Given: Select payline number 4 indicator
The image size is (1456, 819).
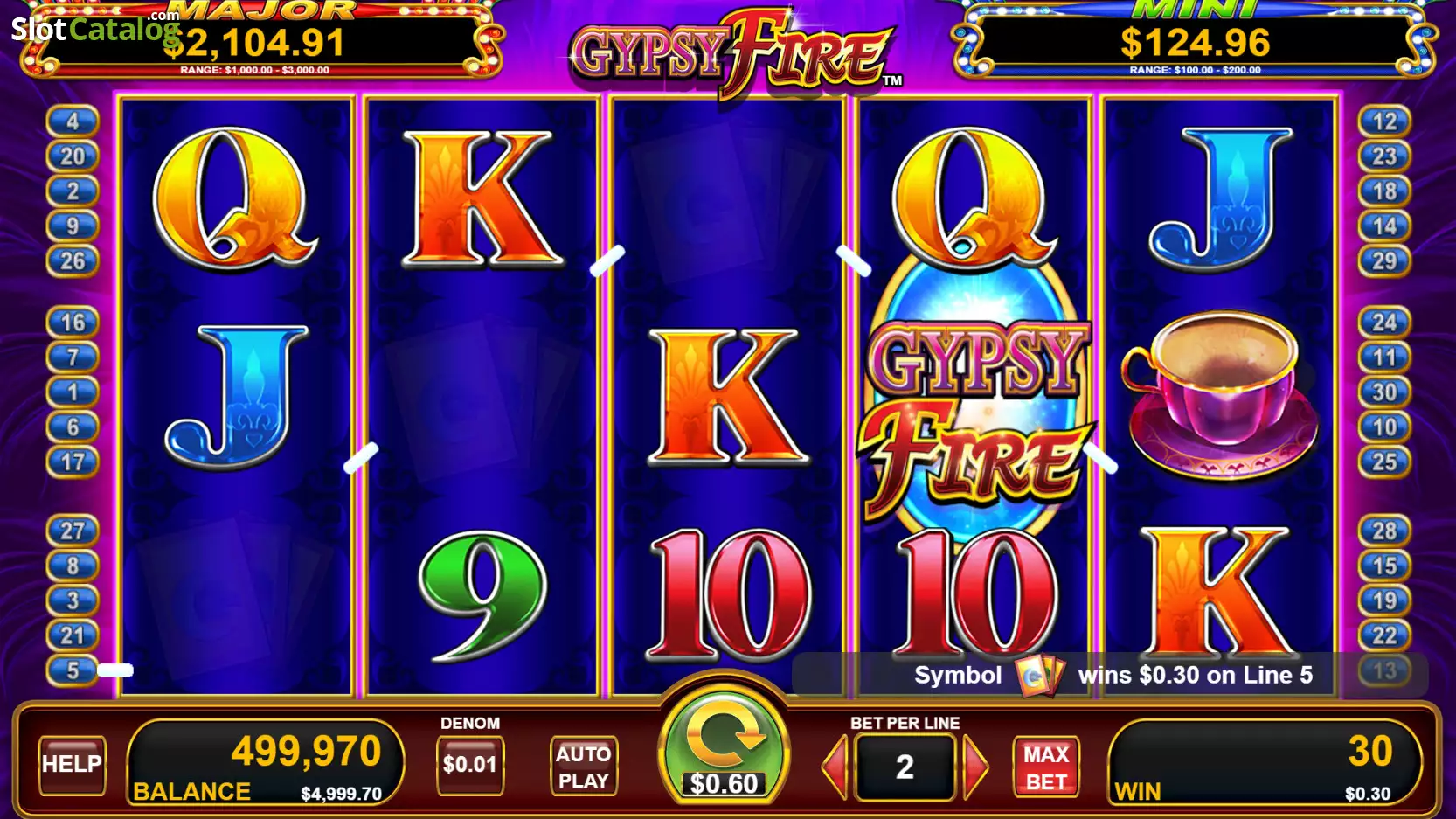Looking at the screenshot, I should coord(73,121).
